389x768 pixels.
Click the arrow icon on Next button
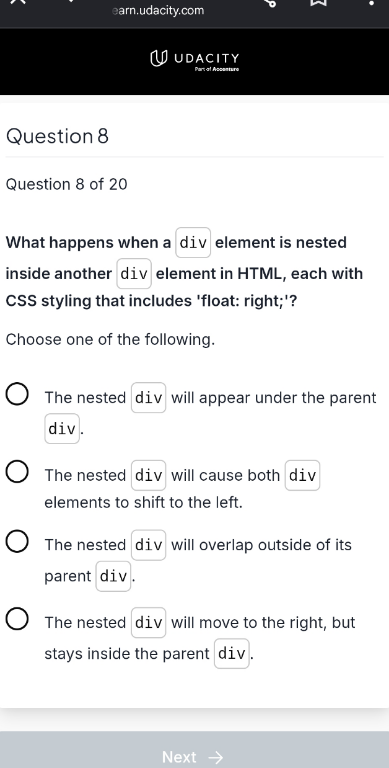[216, 758]
